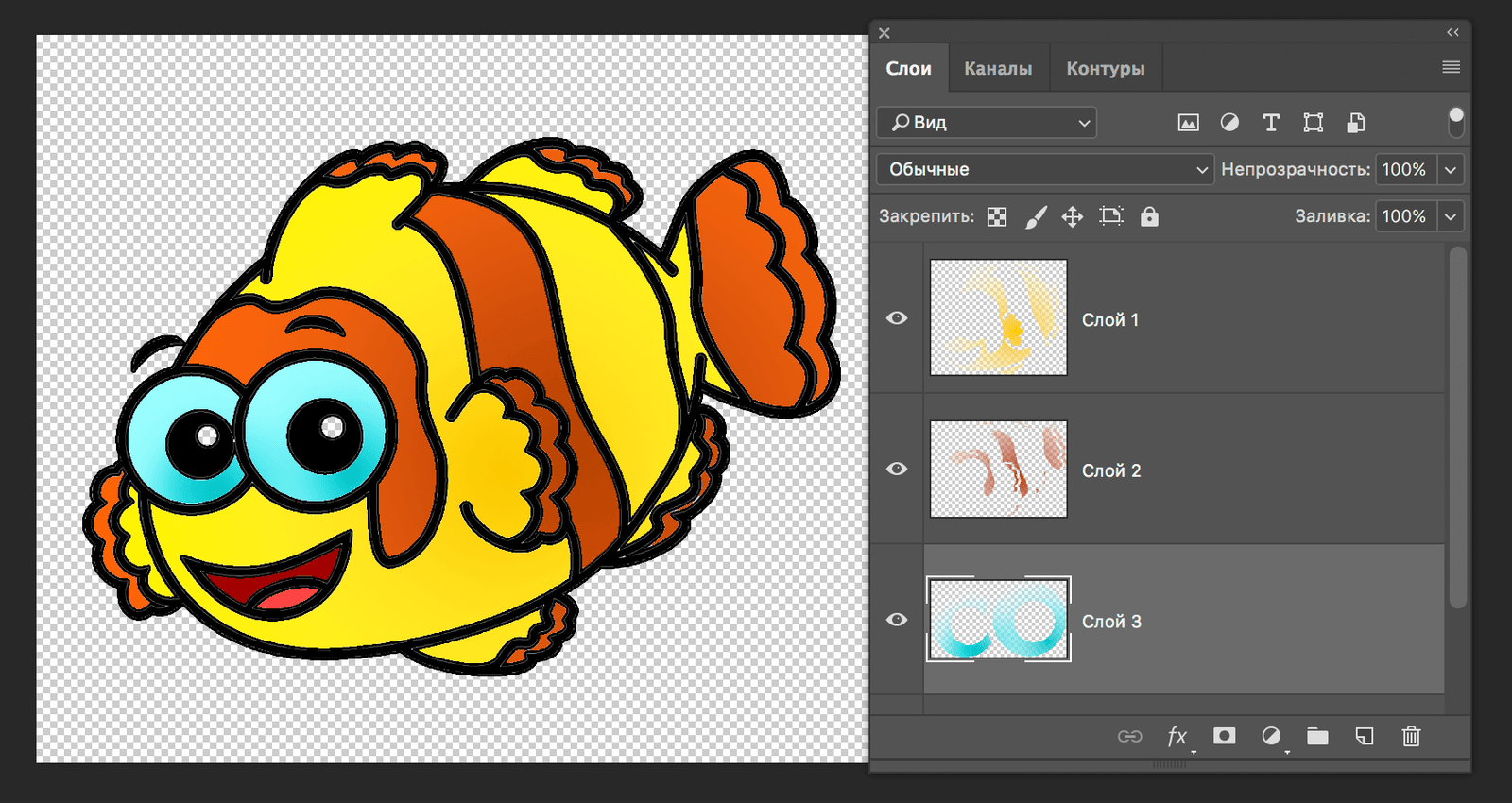Lock transparent pixels in the Закрепить row

(997, 217)
